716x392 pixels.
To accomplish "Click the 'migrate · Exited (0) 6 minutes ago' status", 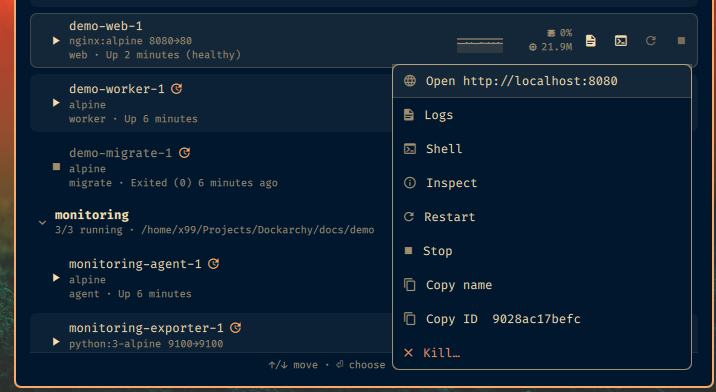I will click(x=173, y=183).
